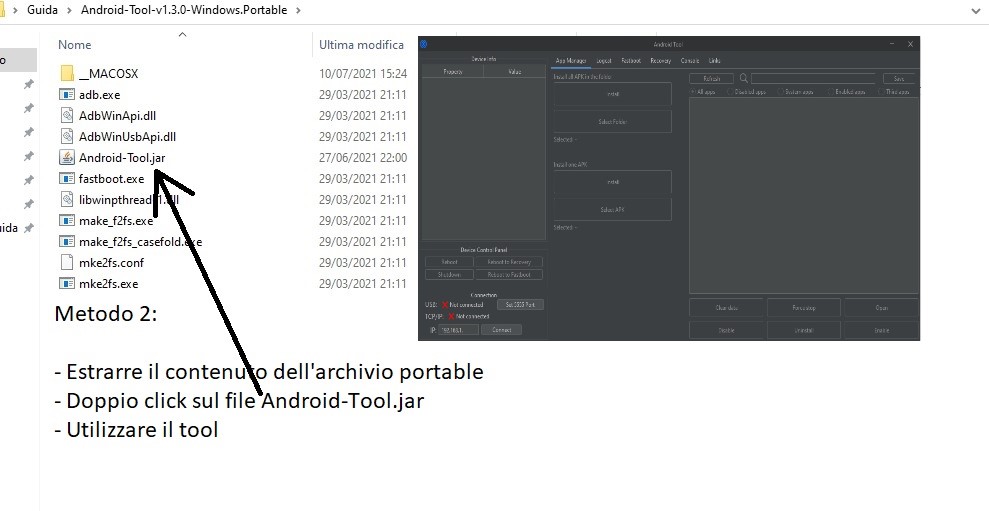Viewport: 989px width, 511px height.
Task: Click the Select Folder button
Action: (x=612, y=122)
